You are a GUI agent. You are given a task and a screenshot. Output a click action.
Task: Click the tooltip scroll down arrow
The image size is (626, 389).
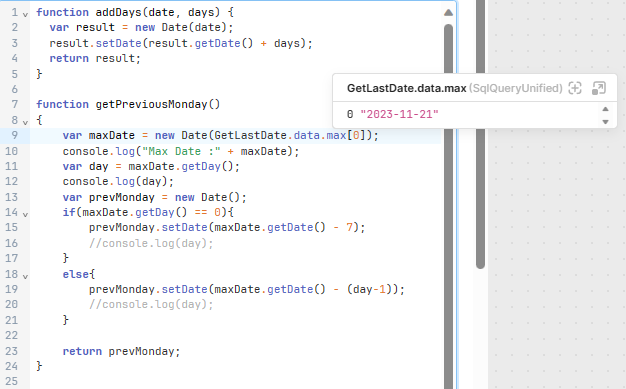coord(605,122)
